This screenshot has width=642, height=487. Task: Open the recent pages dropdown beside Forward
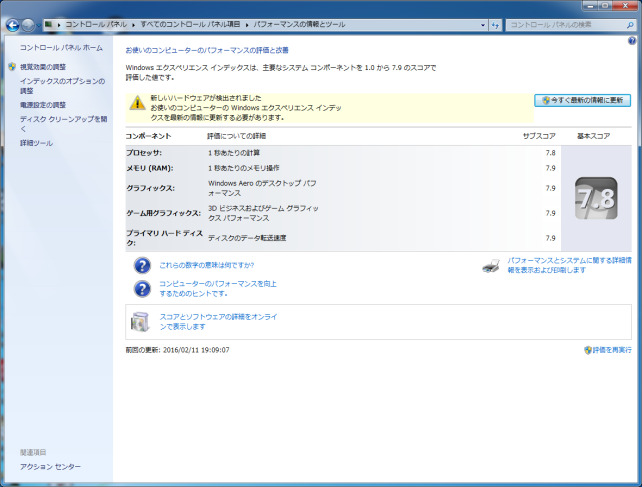(38, 25)
